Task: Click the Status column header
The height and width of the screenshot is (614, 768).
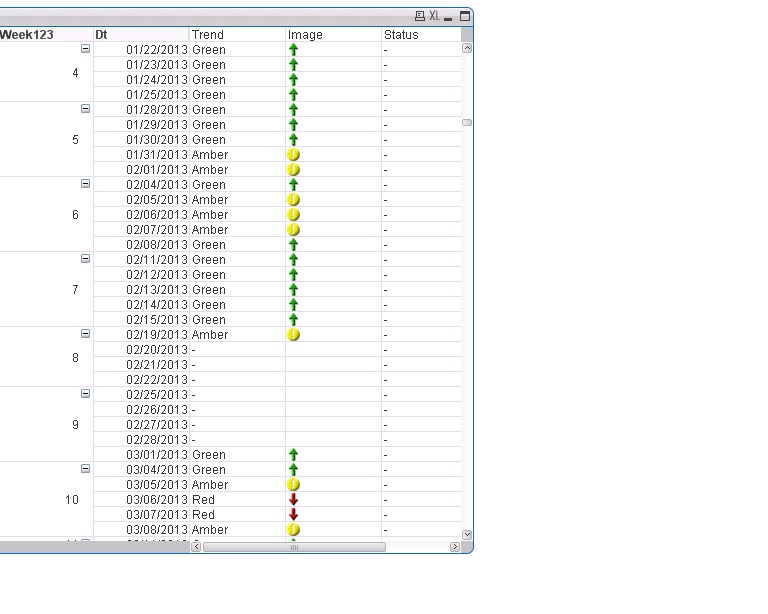Action: (x=421, y=34)
